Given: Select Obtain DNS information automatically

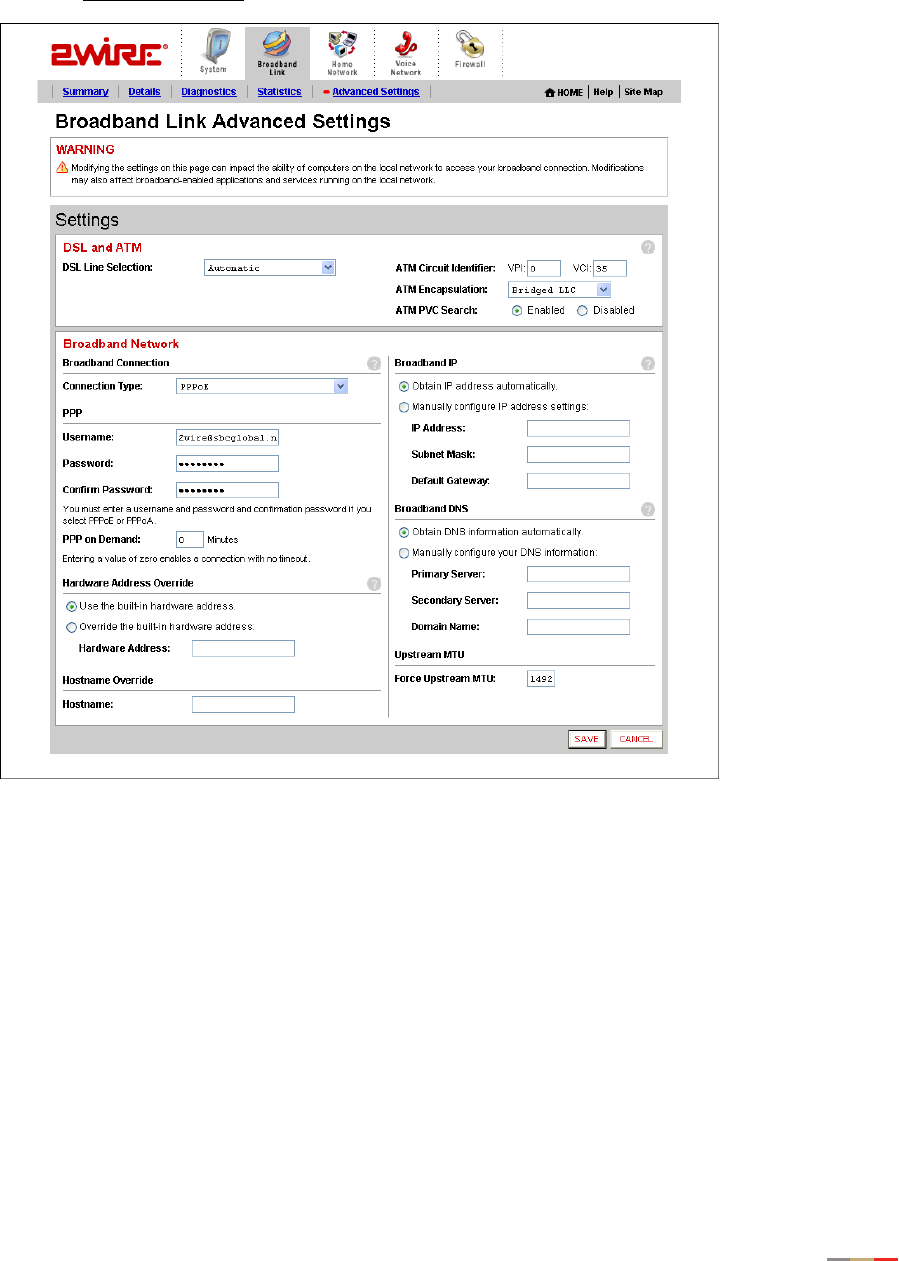Looking at the screenshot, I should (x=404, y=532).
